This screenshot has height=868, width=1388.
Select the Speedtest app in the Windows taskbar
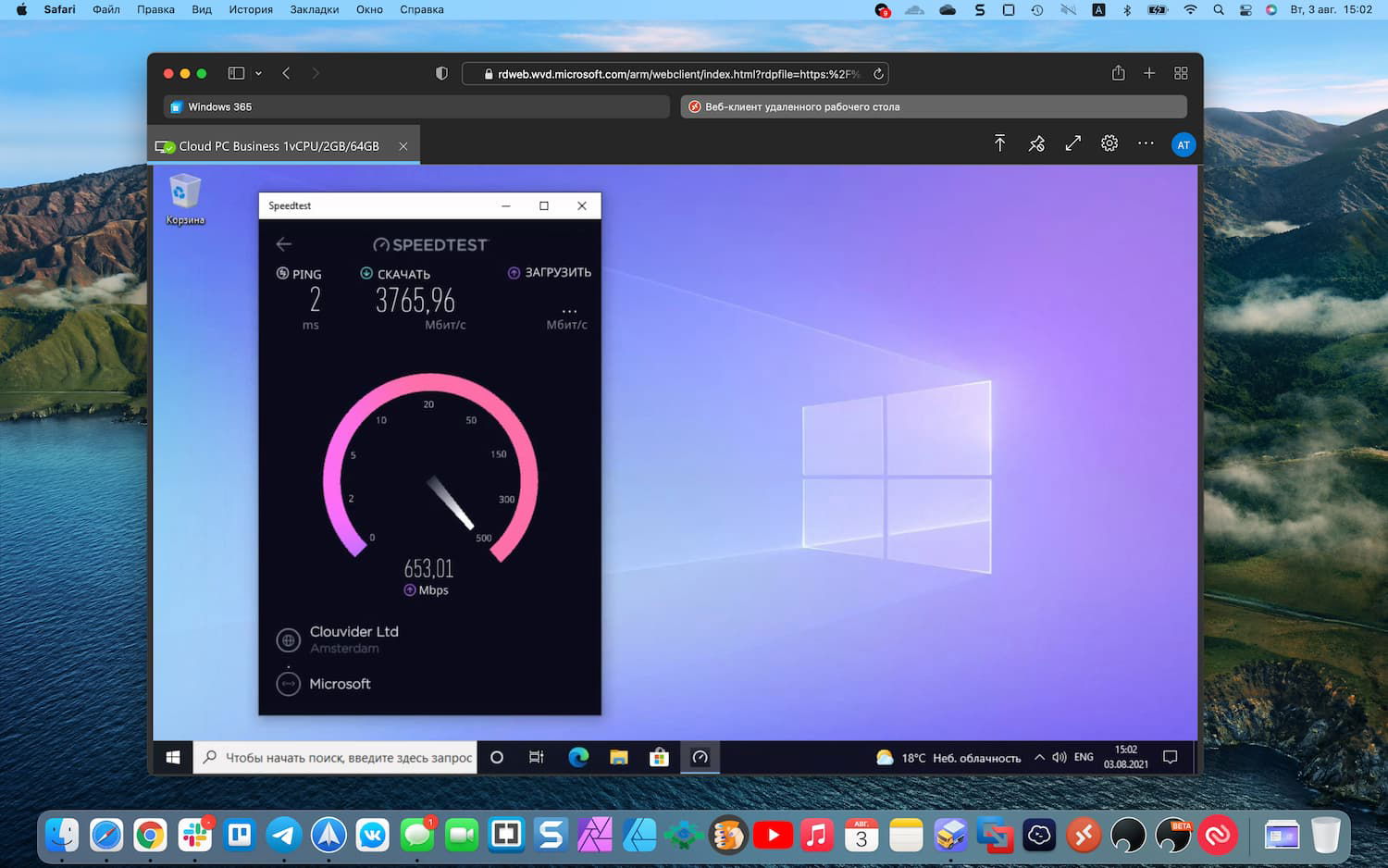pyautogui.click(x=700, y=758)
